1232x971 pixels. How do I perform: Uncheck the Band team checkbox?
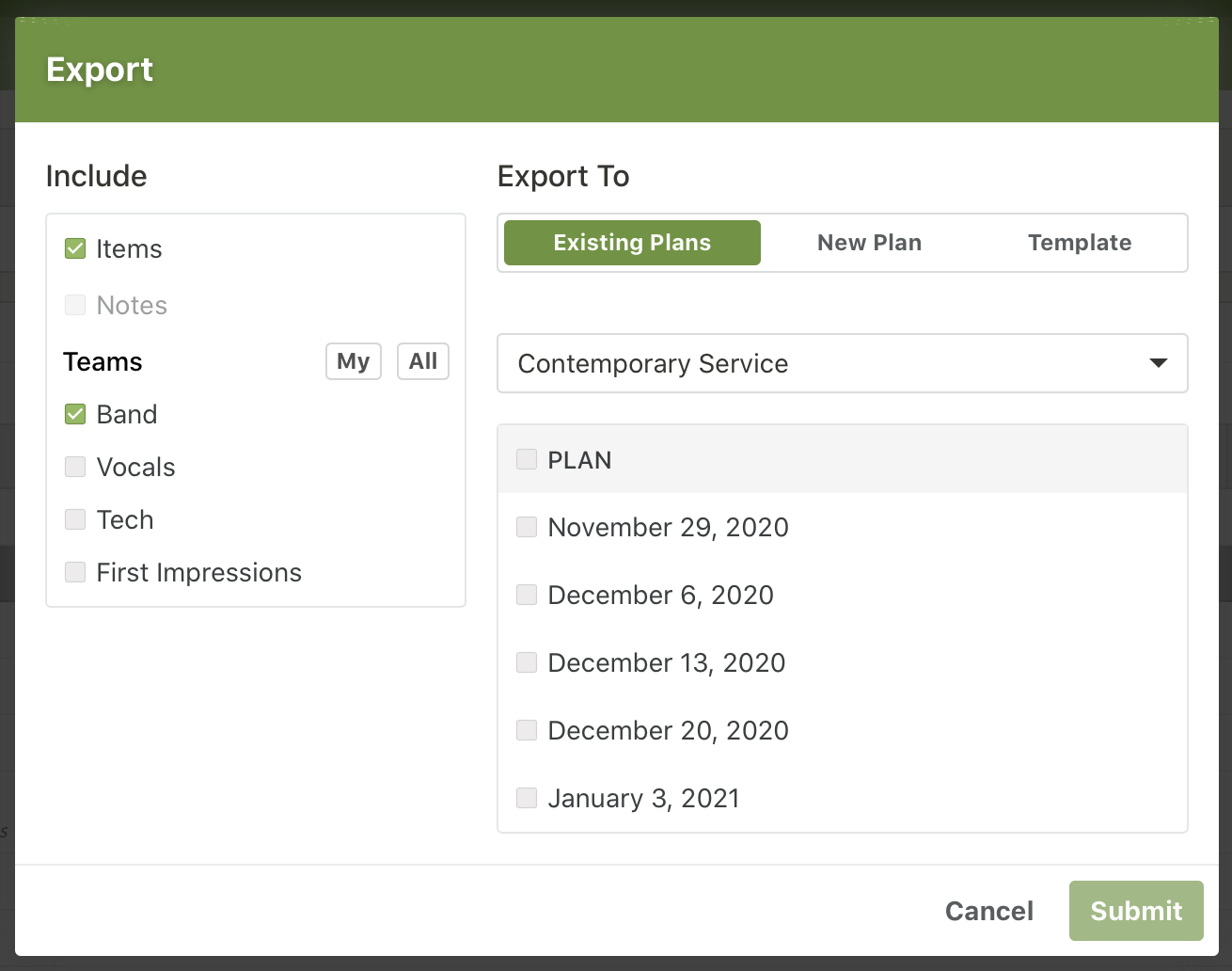[75, 415]
